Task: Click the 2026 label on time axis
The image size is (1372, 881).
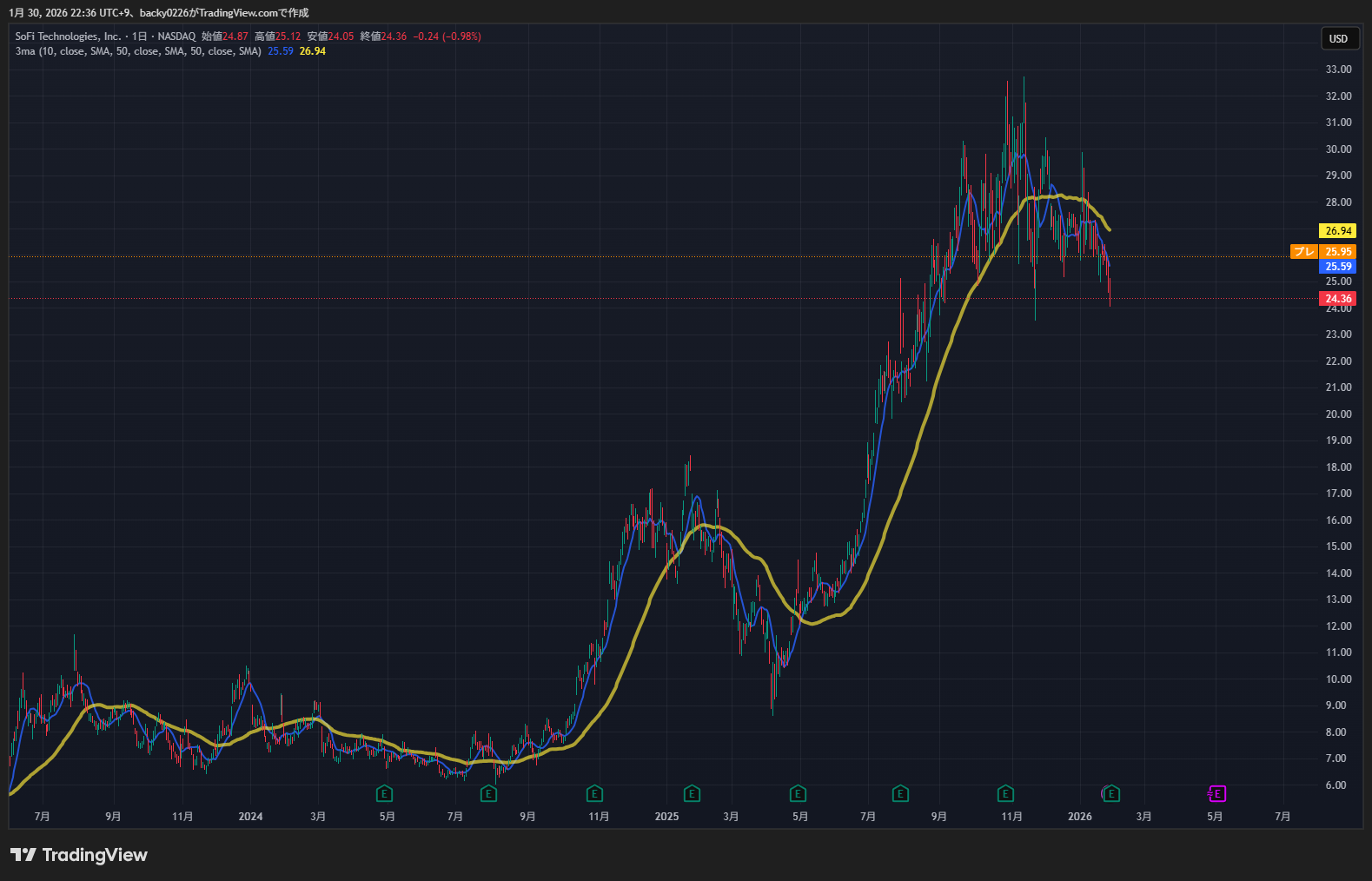Action: (x=1079, y=817)
